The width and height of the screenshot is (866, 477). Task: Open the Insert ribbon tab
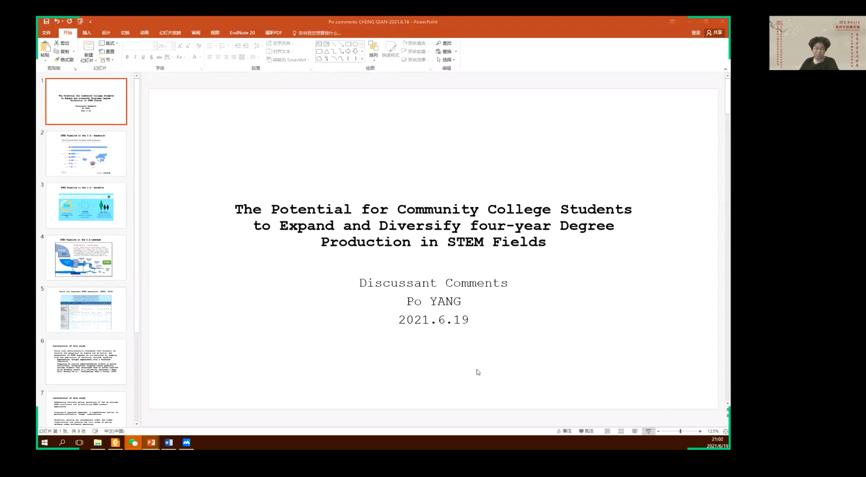pos(87,33)
